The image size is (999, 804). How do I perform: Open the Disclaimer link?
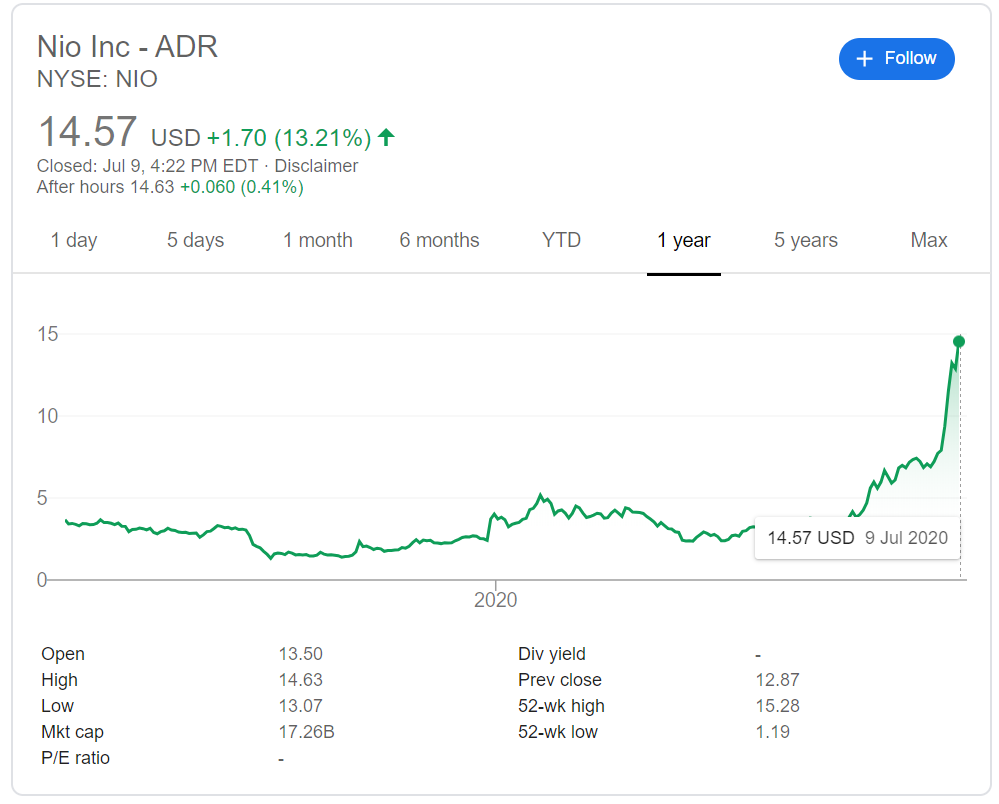[x=316, y=166]
